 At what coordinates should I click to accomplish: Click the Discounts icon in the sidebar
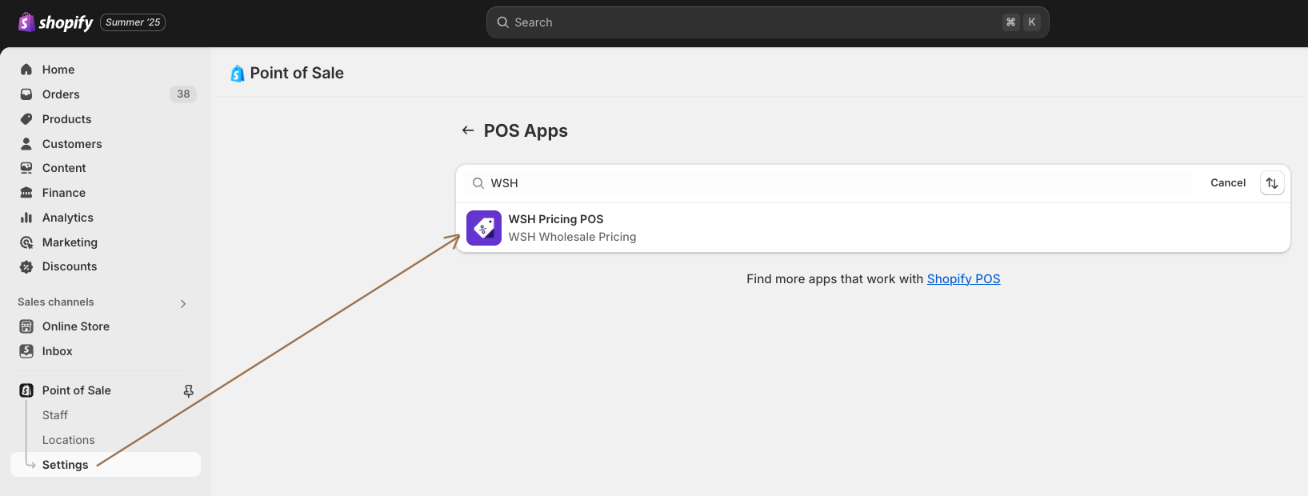click(27, 267)
